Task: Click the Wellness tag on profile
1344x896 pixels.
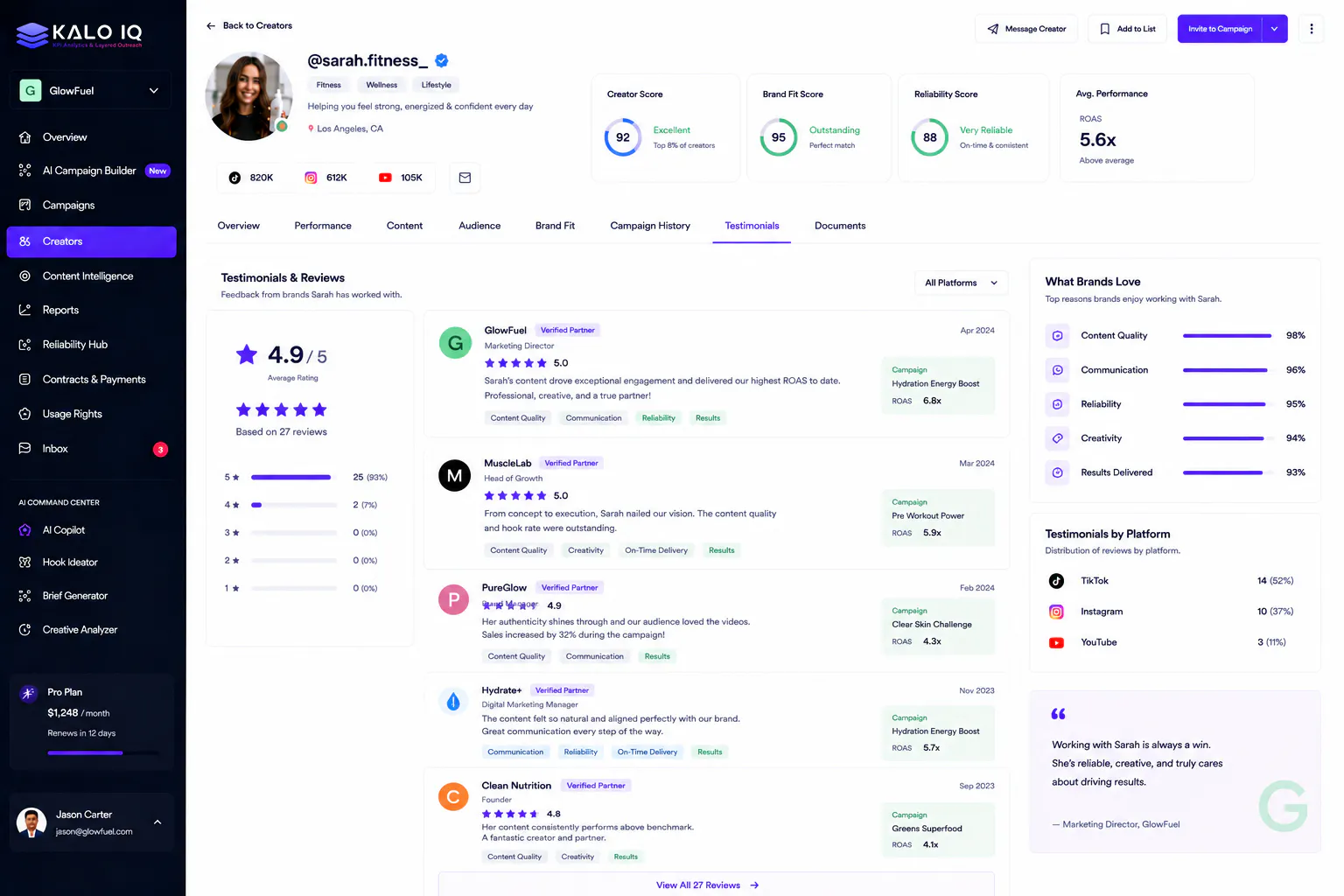Action: coord(381,85)
